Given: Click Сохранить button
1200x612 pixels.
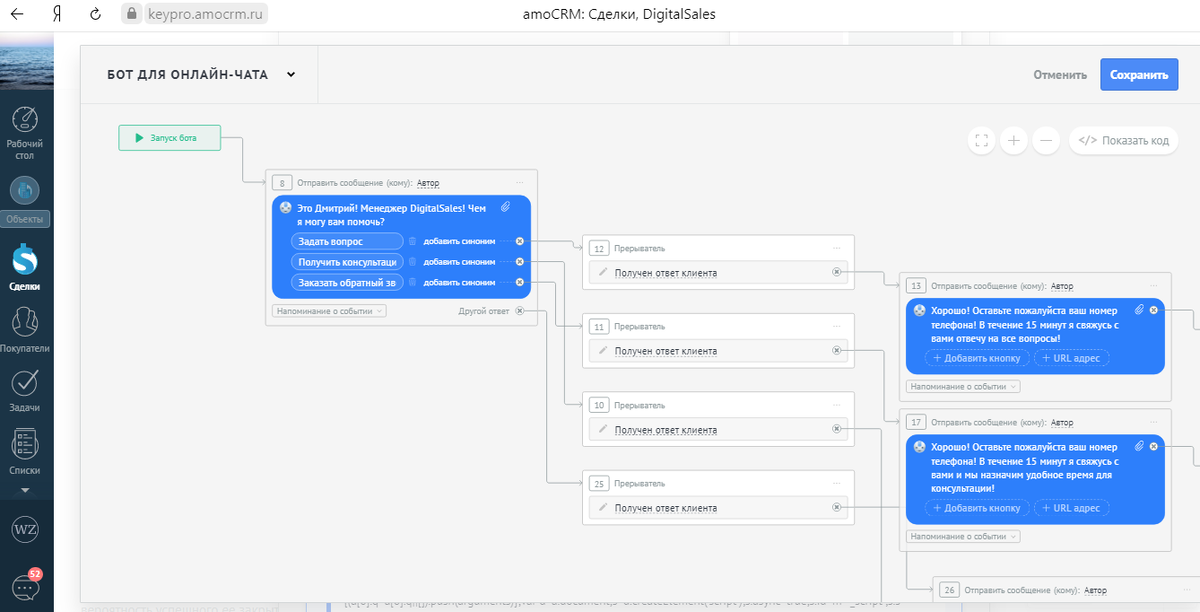Looking at the screenshot, I should pos(1139,75).
